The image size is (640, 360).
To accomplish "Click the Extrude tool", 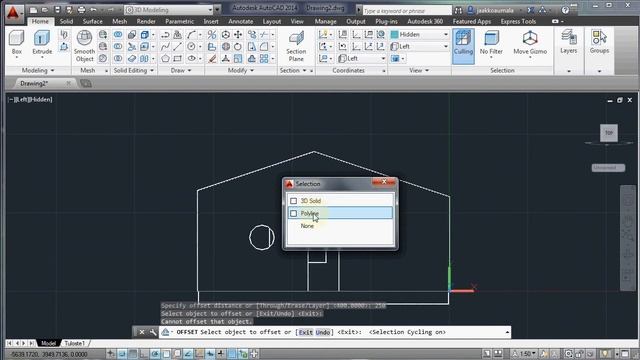I will coord(42,42).
